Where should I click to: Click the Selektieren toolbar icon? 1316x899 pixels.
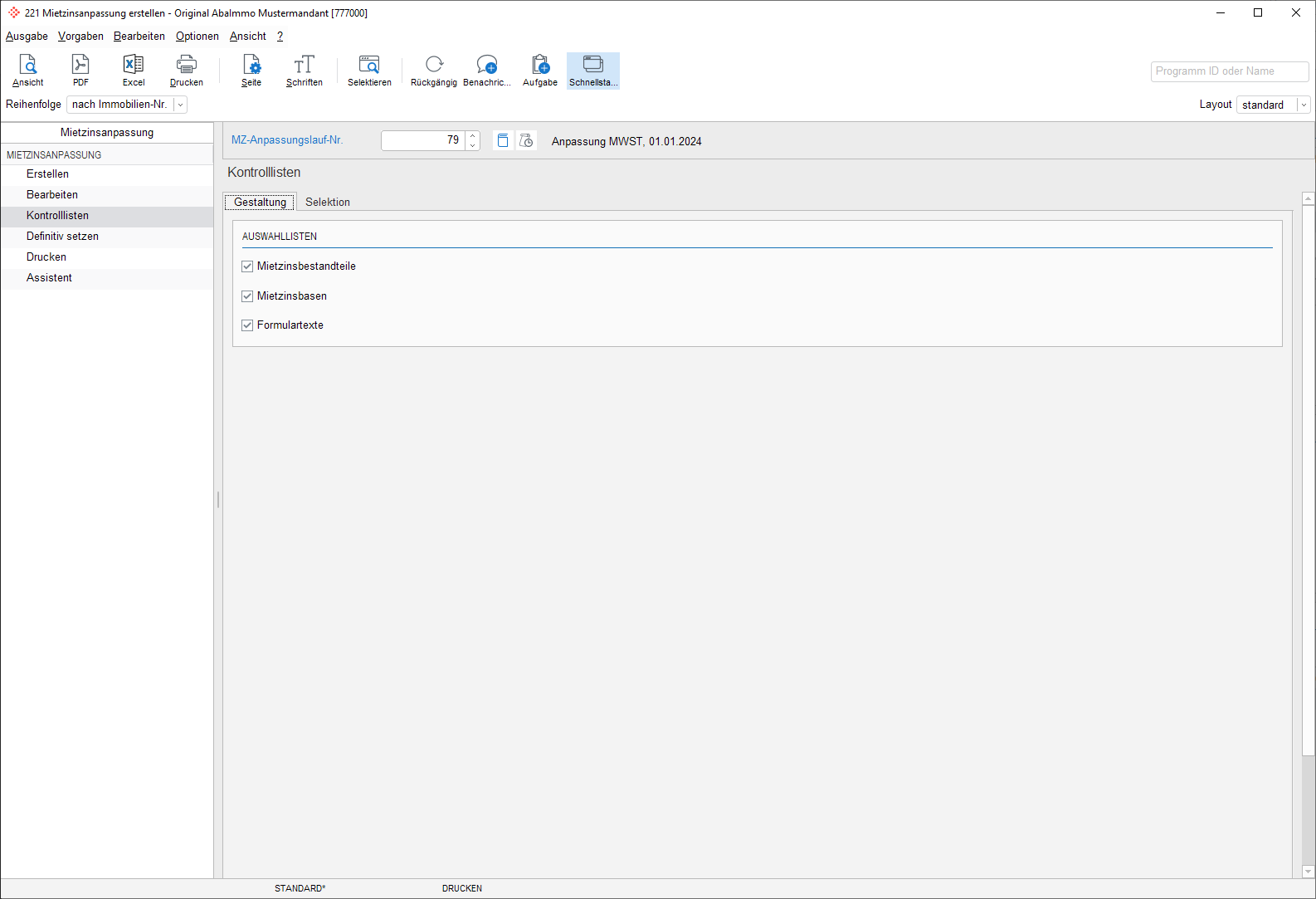pyautogui.click(x=369, y=71)
